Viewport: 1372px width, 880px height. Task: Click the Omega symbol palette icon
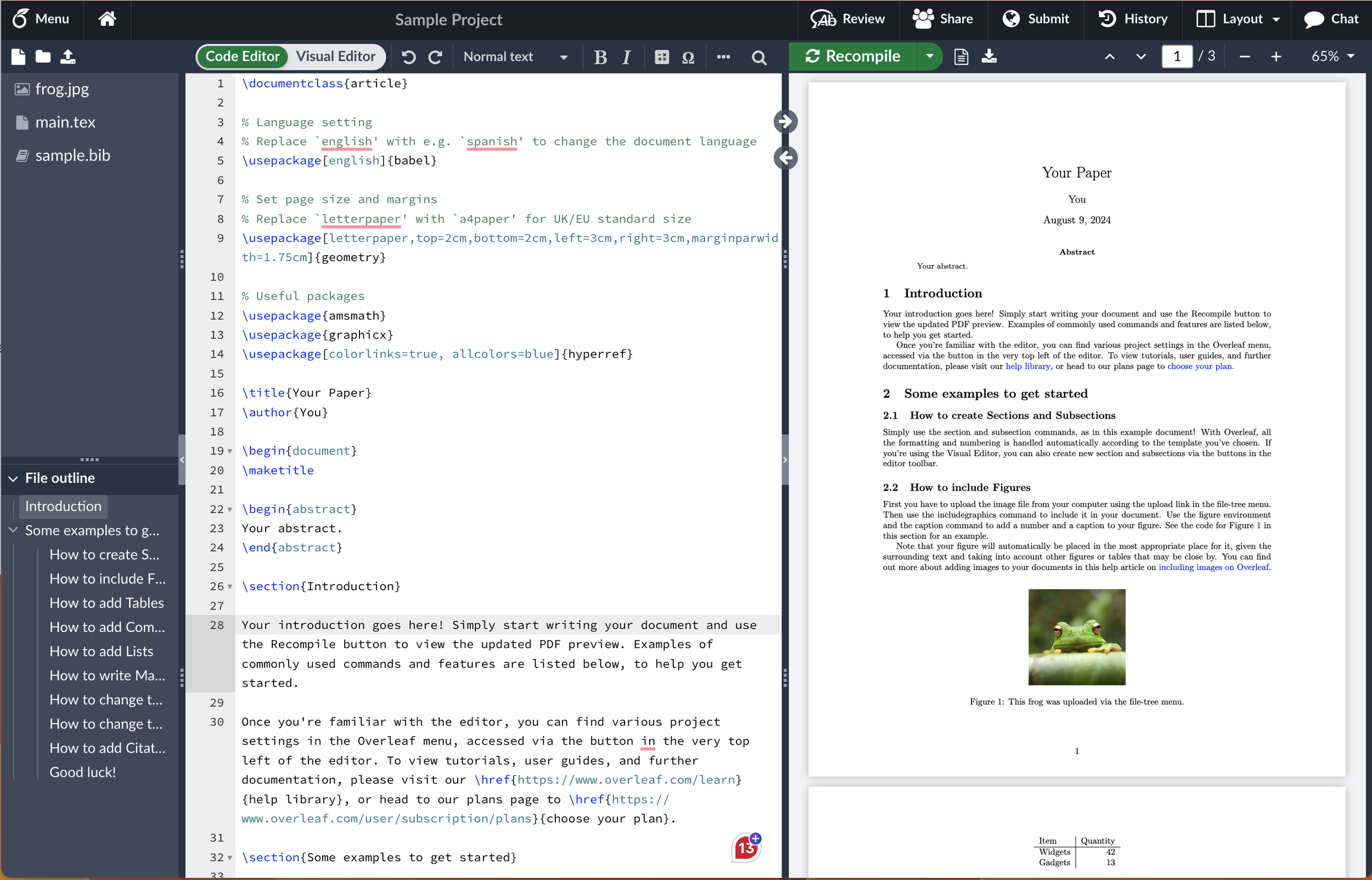pos(688,57)
